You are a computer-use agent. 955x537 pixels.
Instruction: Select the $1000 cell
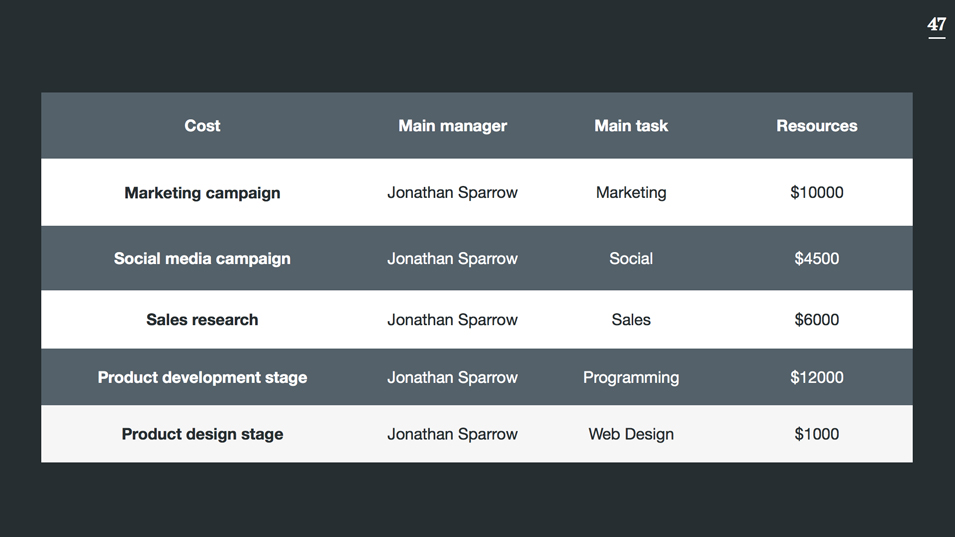click(817, 434)
